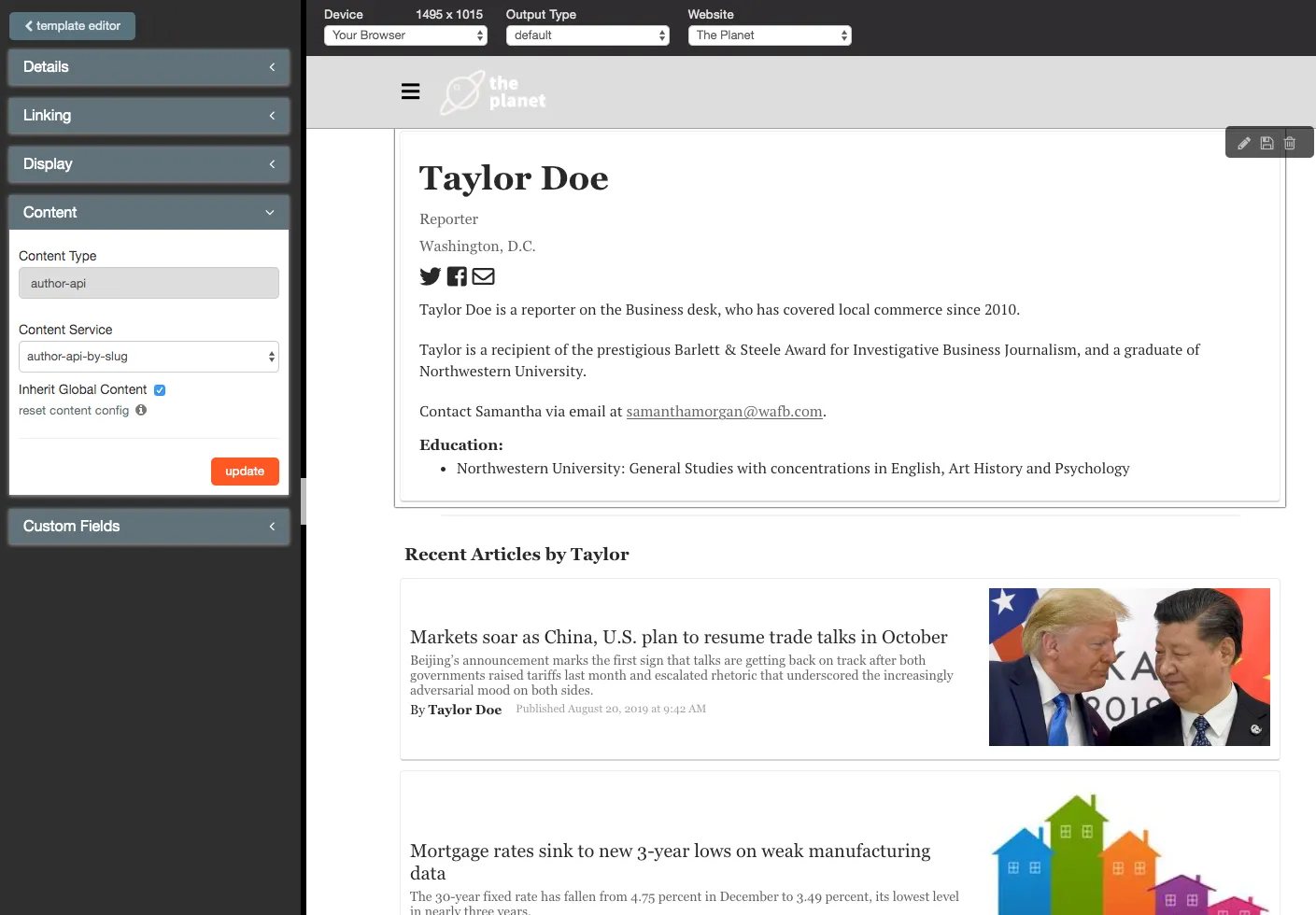Click The Planet logo
This screenshot has width=1316, height=915.
(493, 92)
